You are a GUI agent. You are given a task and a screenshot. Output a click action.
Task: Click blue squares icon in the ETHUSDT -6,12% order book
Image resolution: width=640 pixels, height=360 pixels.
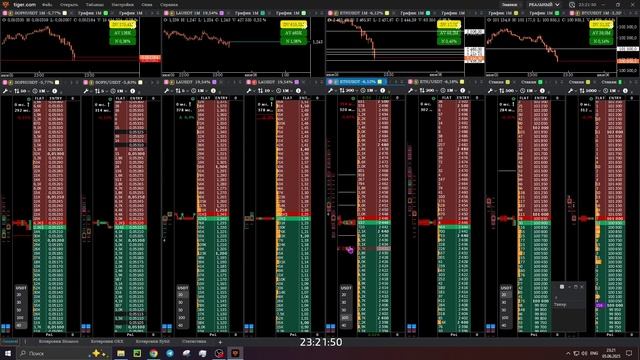click(330, 327)
